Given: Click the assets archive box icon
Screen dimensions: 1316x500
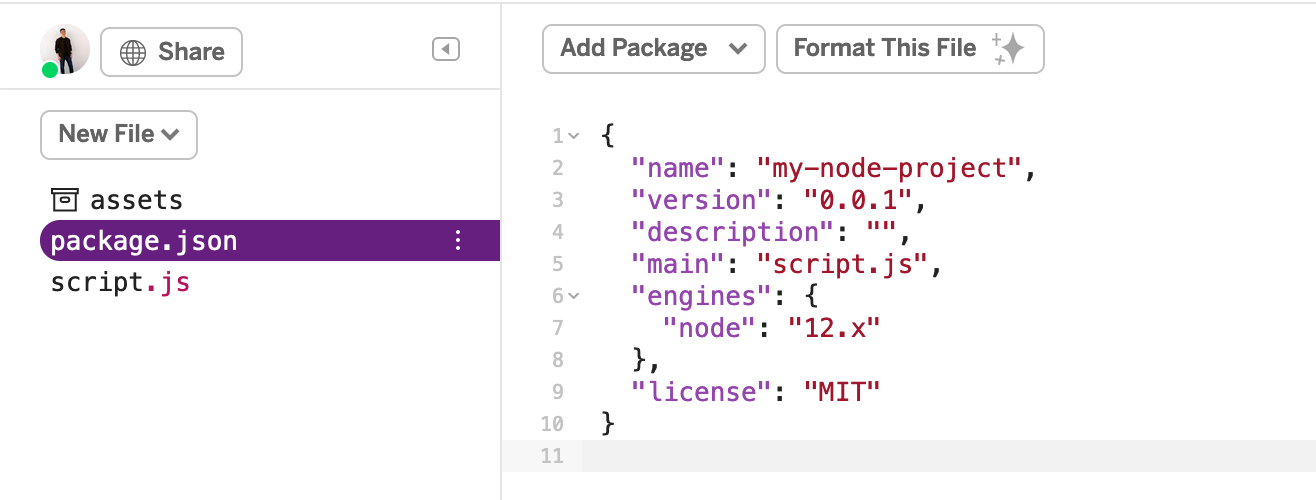Looking at the screenshot, I should tap(65, 200).
